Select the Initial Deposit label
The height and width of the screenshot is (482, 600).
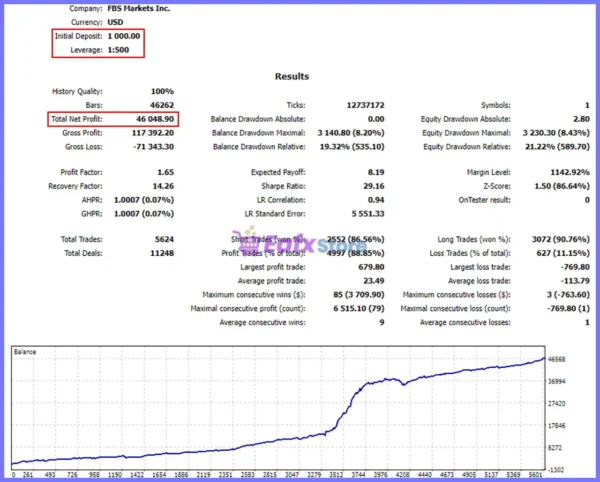click(x=78, y=36)
